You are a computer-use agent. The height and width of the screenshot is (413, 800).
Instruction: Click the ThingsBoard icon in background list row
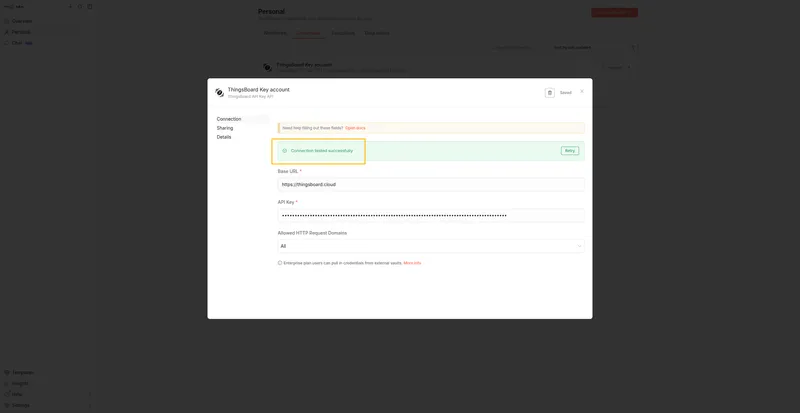tap(267, 67)
